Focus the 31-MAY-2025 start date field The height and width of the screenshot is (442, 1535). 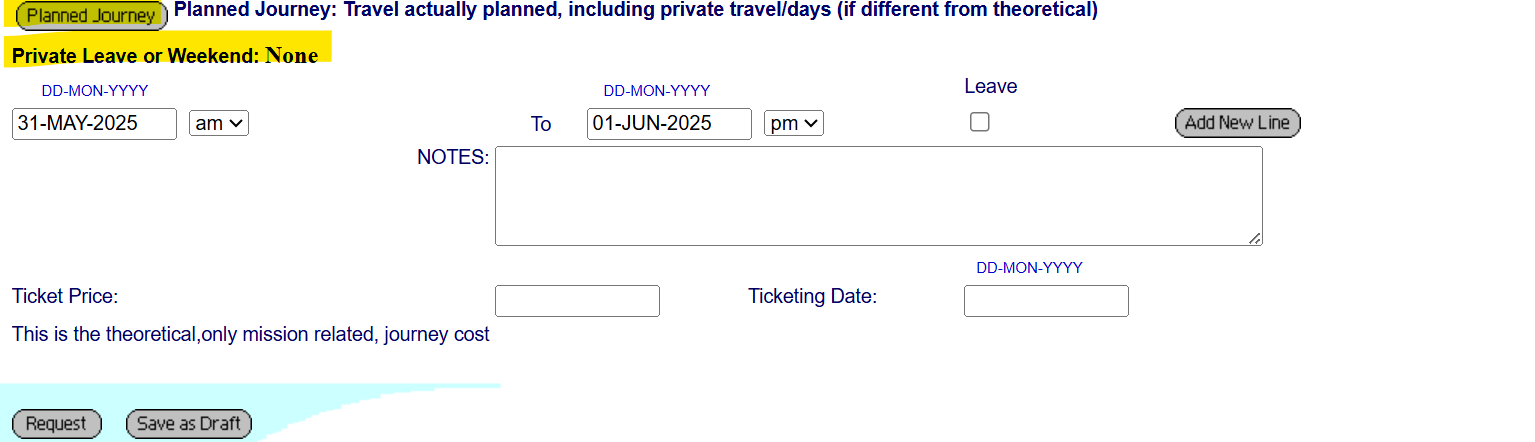[x=94, y=124]
